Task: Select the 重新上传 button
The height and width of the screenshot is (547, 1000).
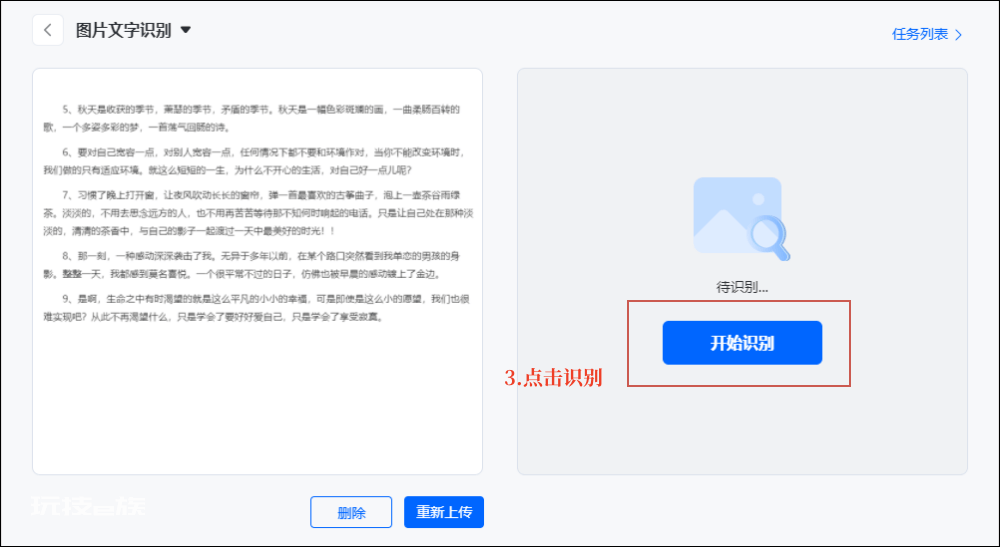Action: click(444, 512)
